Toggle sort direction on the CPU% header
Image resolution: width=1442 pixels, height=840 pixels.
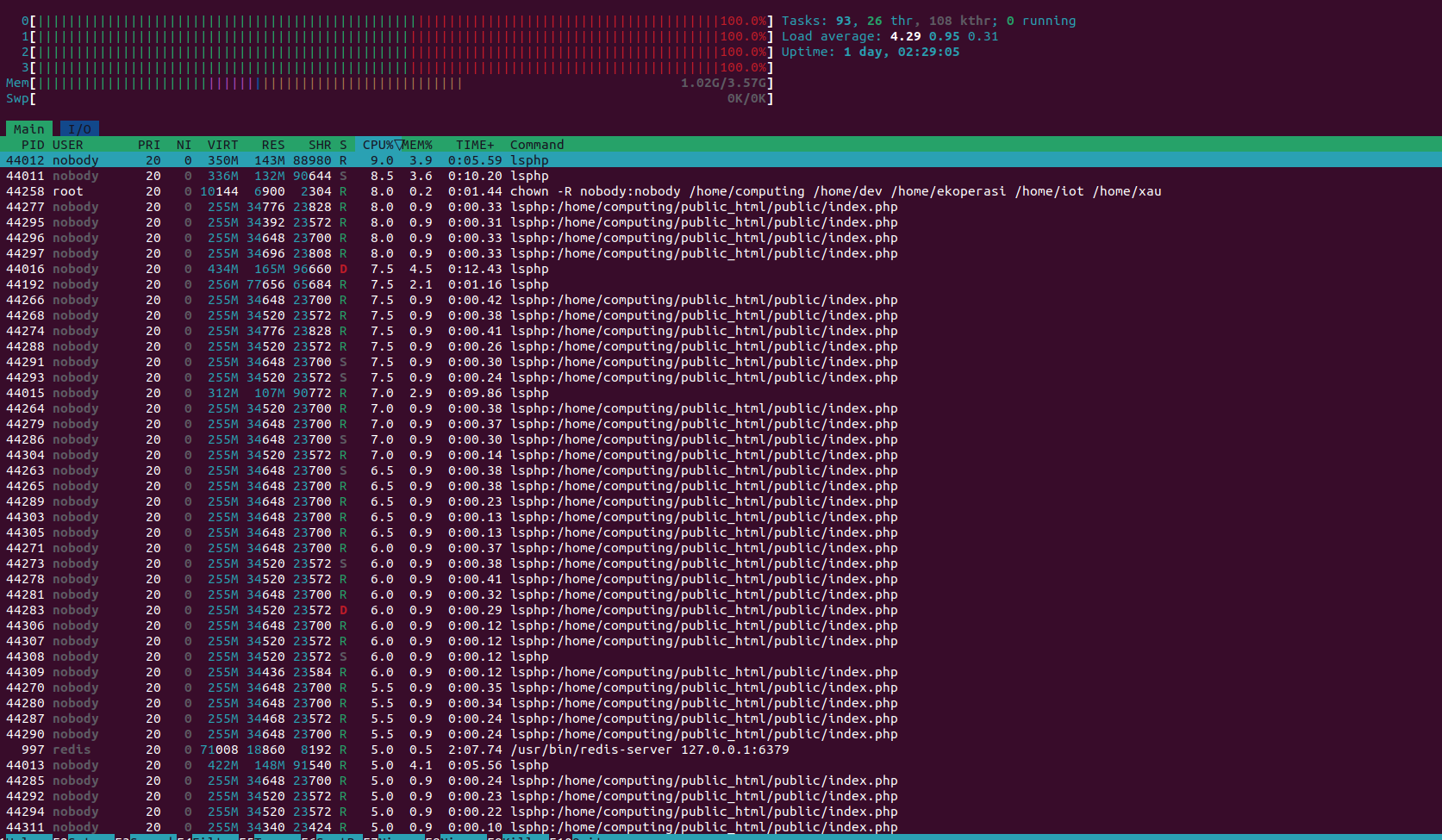point(378,144)
